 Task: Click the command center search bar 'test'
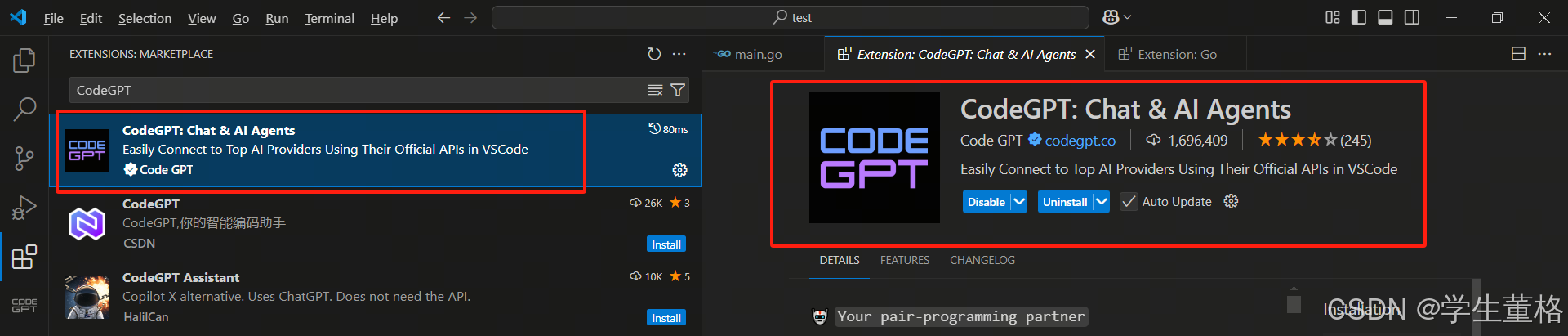(791, 17)
